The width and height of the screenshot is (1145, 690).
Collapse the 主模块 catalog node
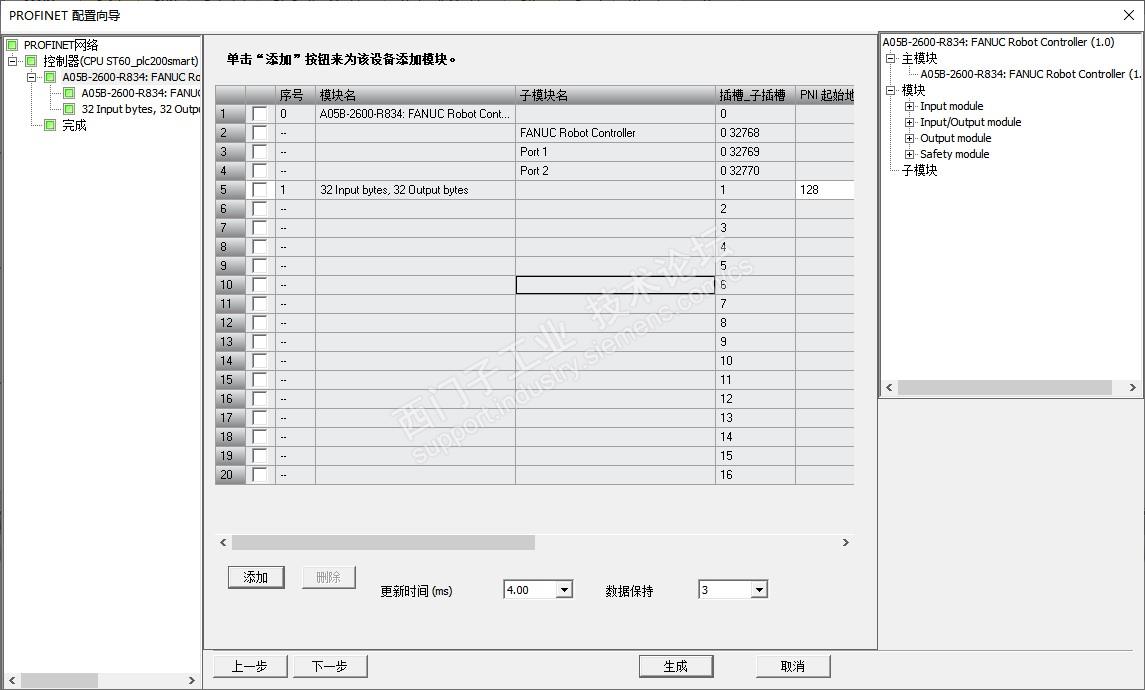pos(890,58)
